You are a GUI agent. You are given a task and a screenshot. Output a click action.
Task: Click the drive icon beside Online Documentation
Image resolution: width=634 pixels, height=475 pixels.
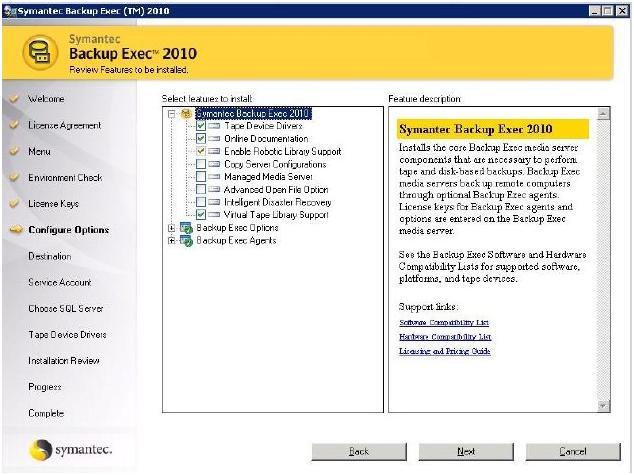214,139
